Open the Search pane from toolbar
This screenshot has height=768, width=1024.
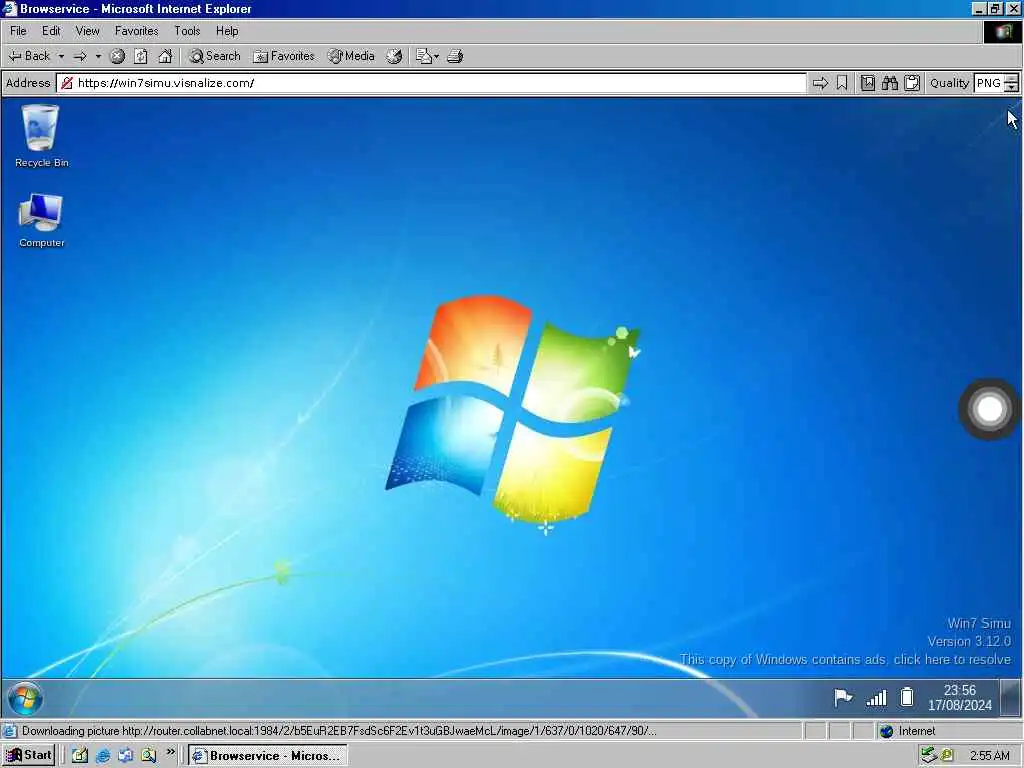coord(215,56)
